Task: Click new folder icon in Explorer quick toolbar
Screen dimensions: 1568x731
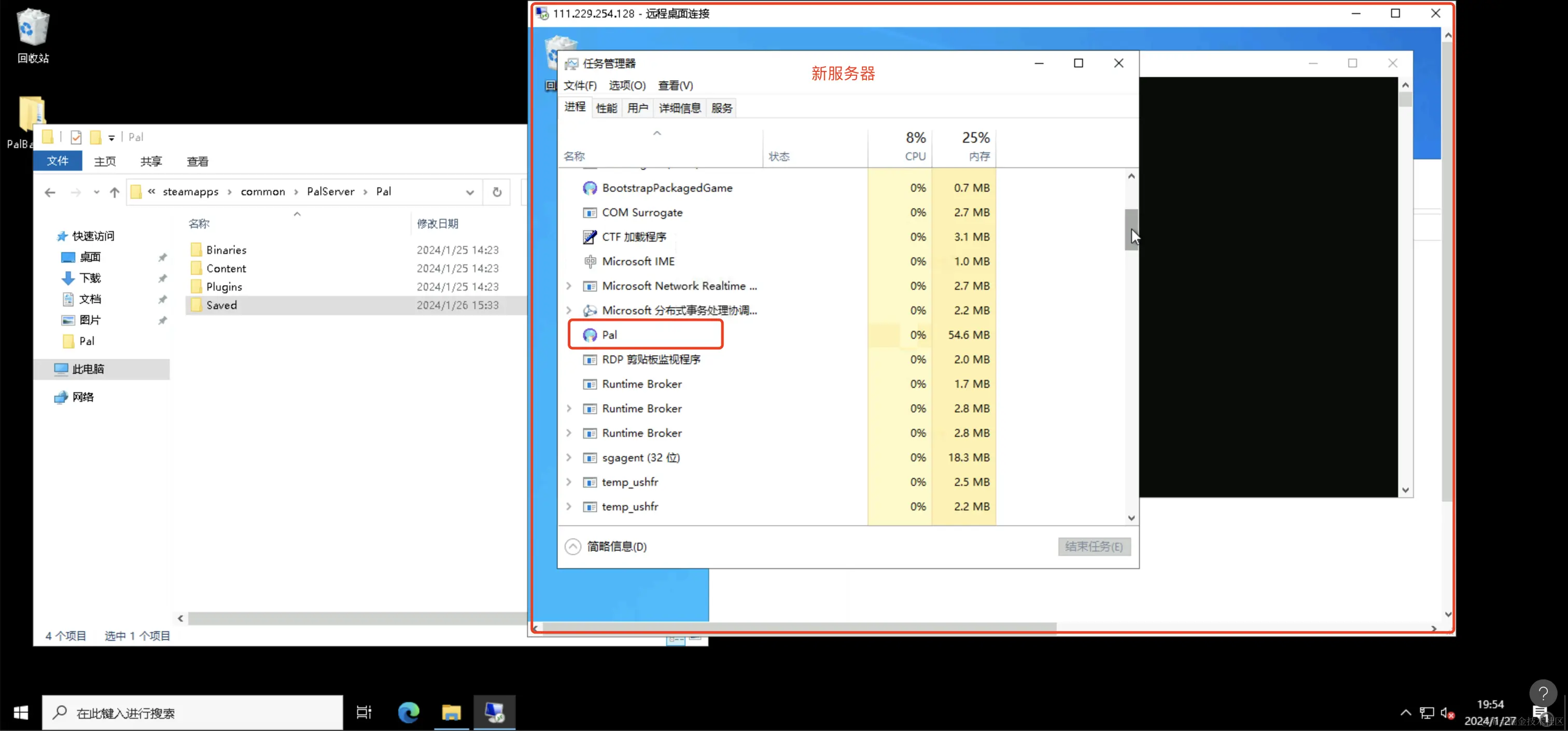Action: 95,137
